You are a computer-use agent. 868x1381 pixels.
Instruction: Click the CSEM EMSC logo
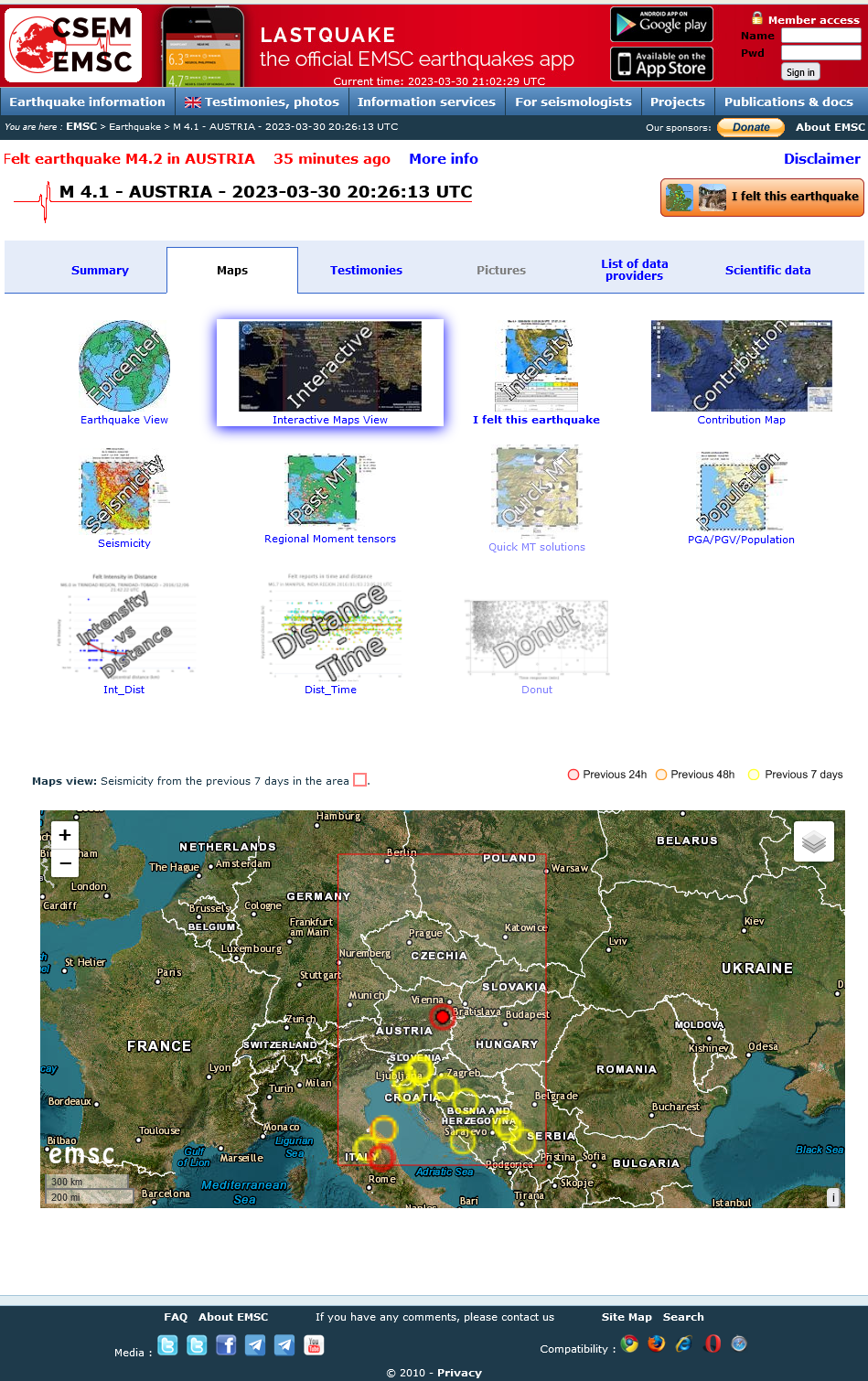(73, 45)
